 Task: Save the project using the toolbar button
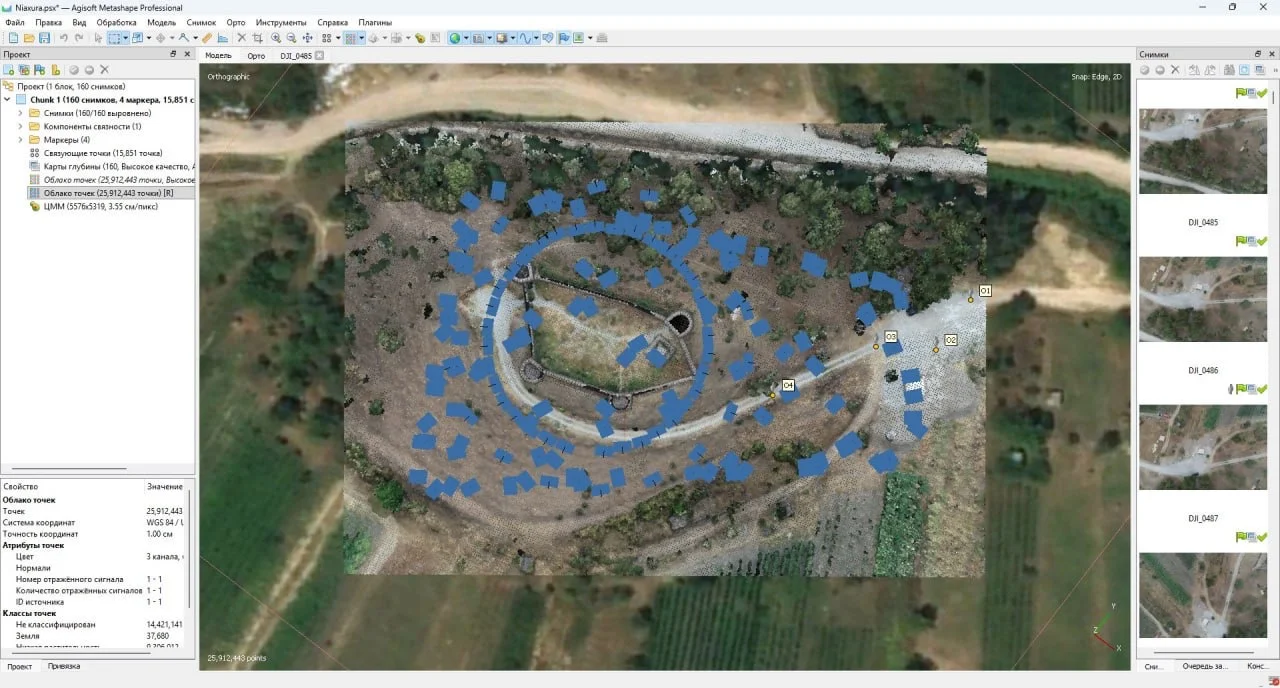tap(44, 37)
